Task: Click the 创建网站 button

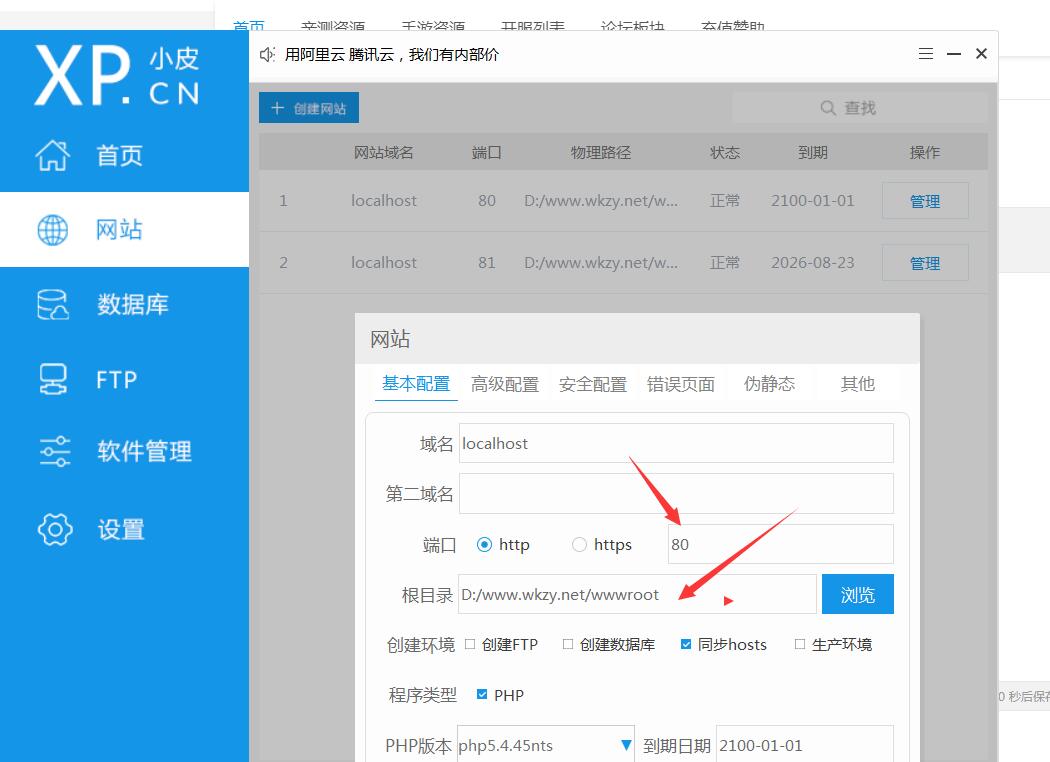Action: tap(309, 108)
